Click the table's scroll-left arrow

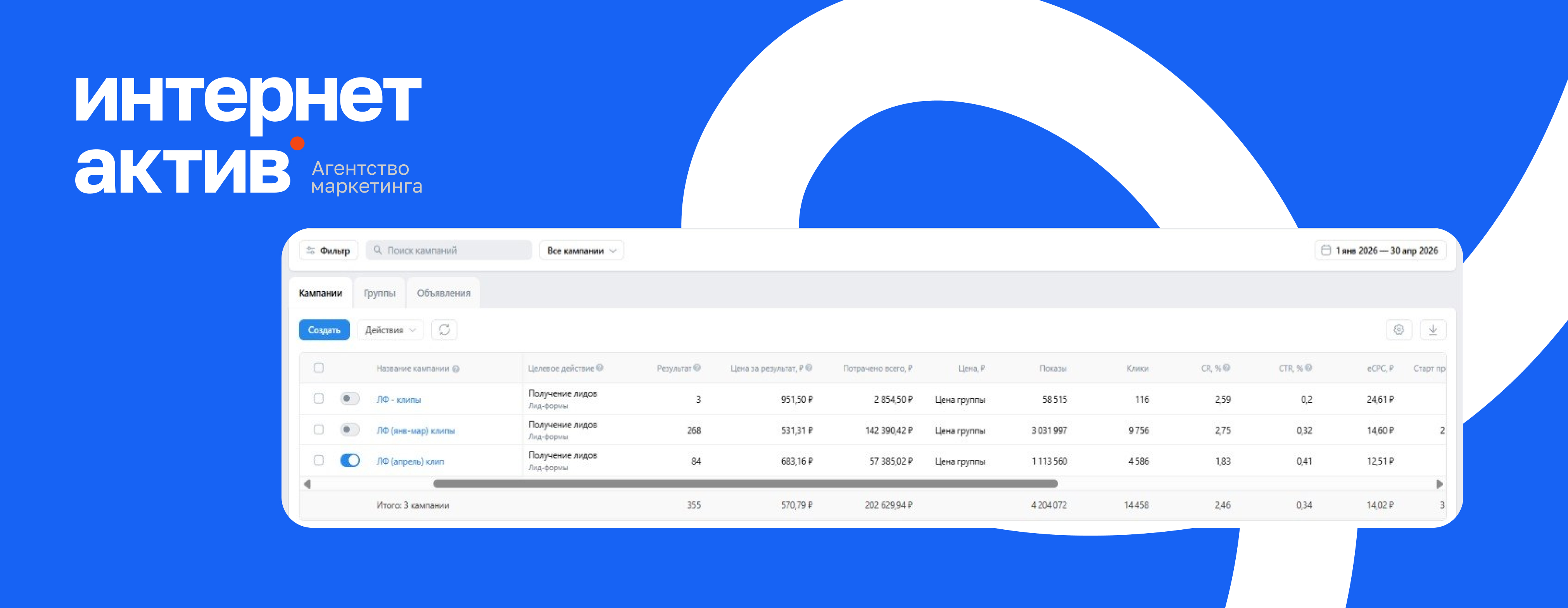(x=307, y=484)
